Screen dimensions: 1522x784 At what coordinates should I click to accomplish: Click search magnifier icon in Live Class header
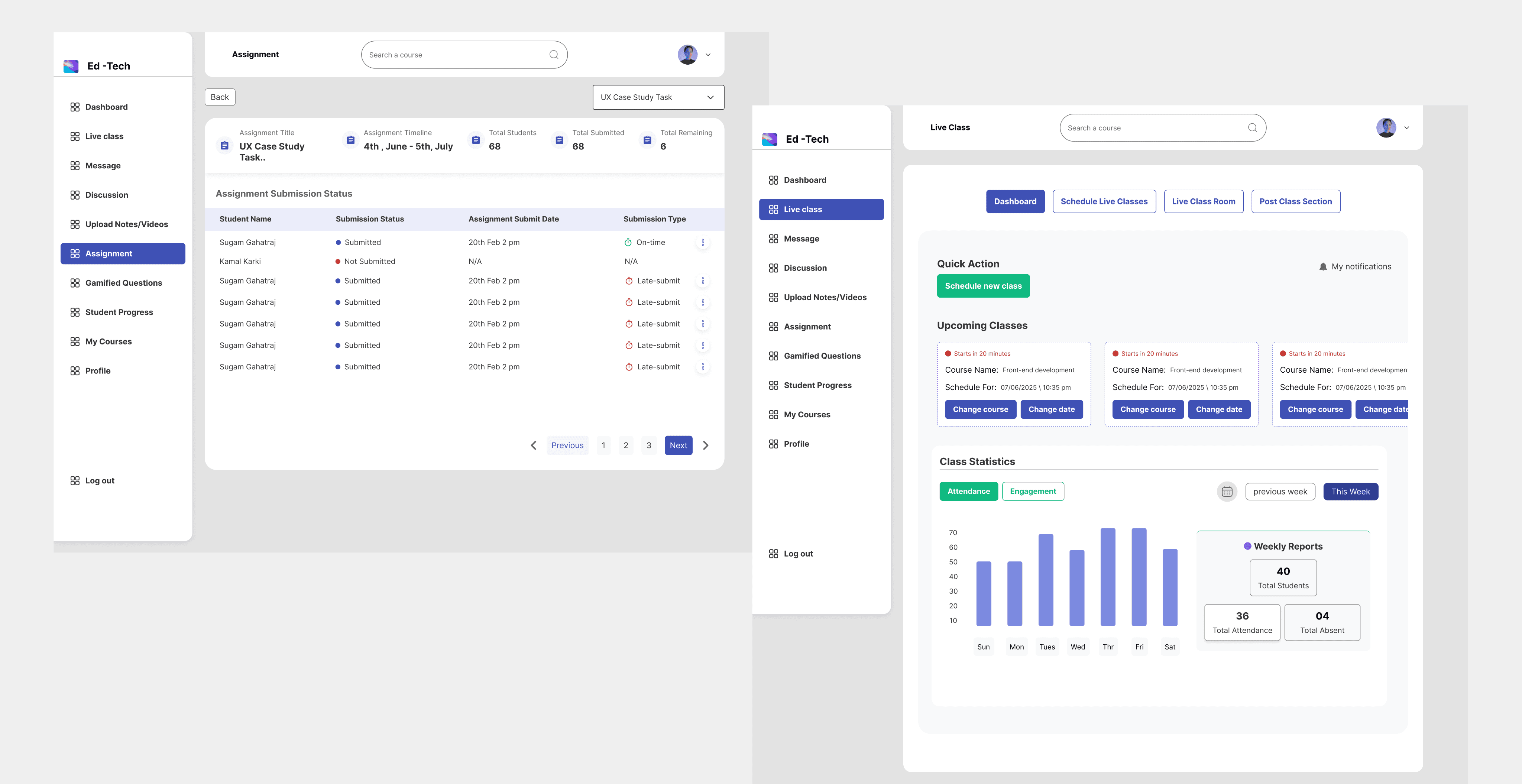[x=1252, y=127]
